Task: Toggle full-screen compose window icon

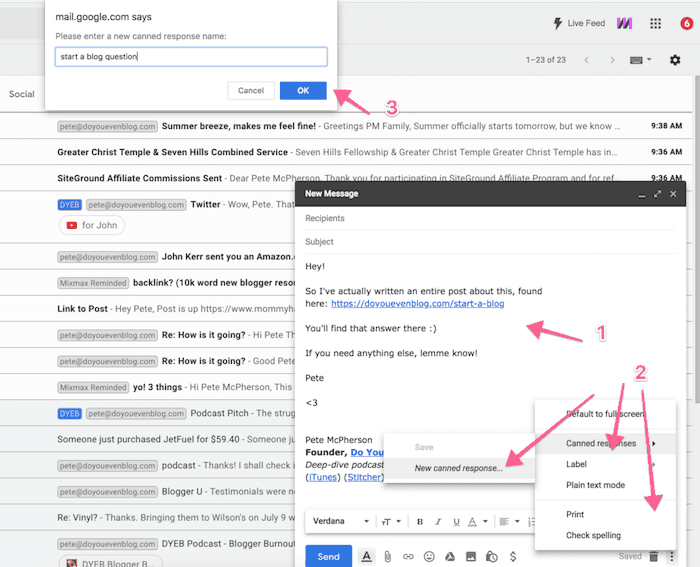Action: 657,194
